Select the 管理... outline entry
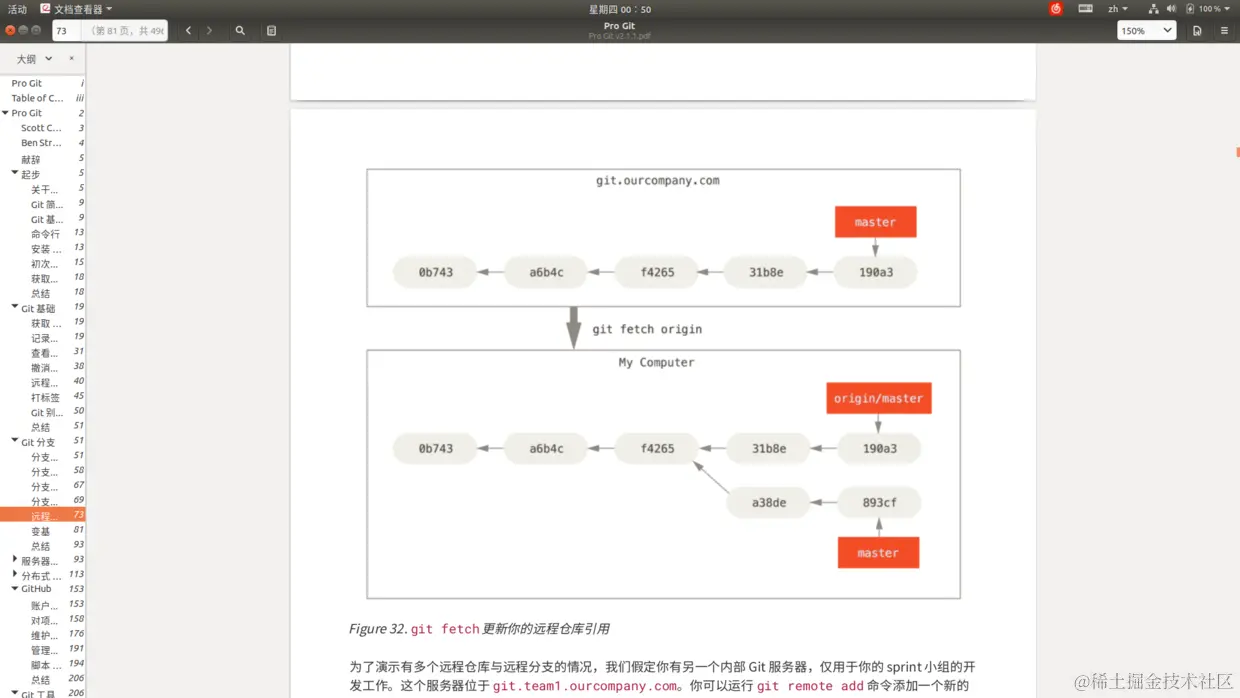1240x698 pixels. point(43,650)
